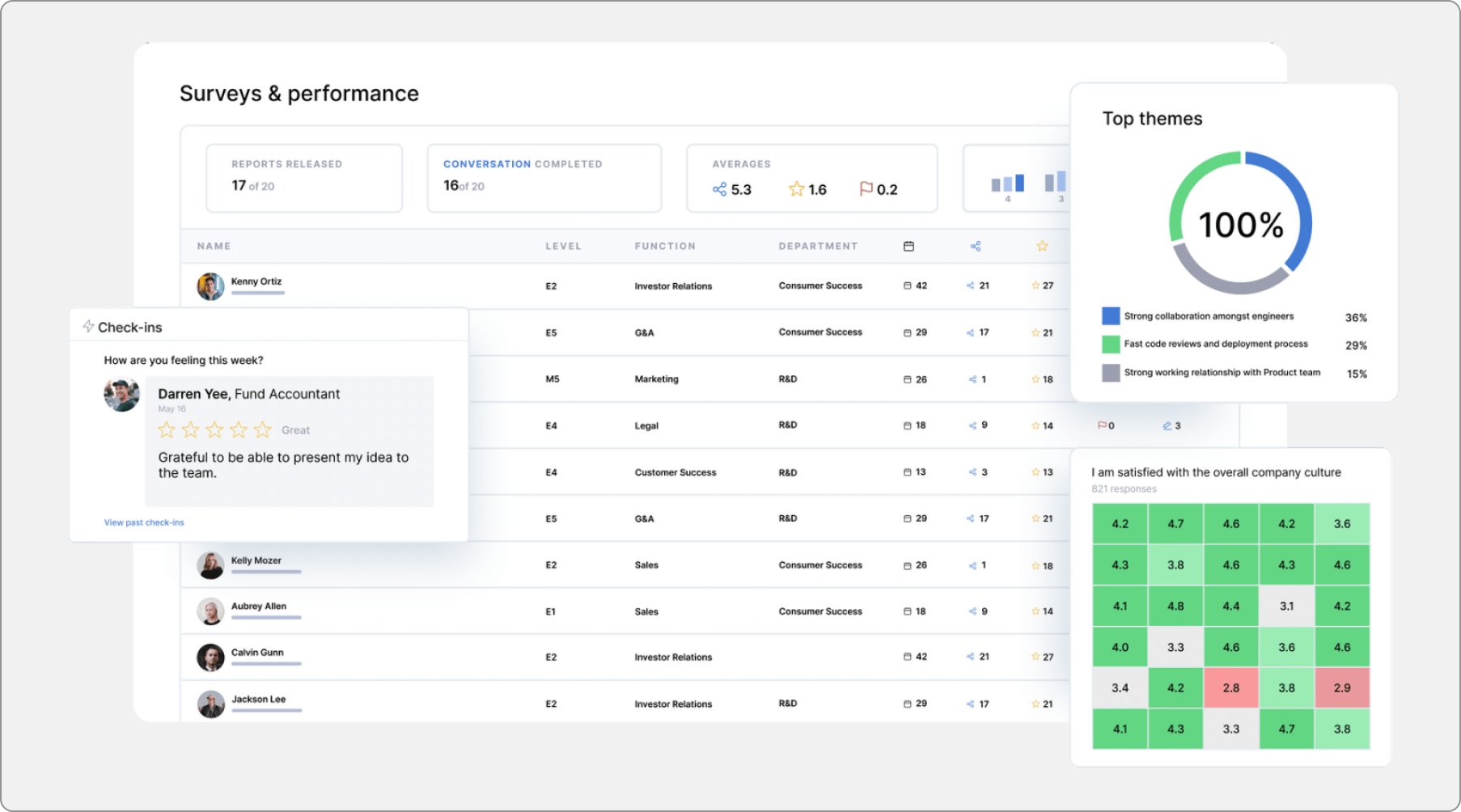This screenshot has width=1461, height=812.
Task: Click the lightning bolt icon beside Check-ins
Action: (87, 326)
